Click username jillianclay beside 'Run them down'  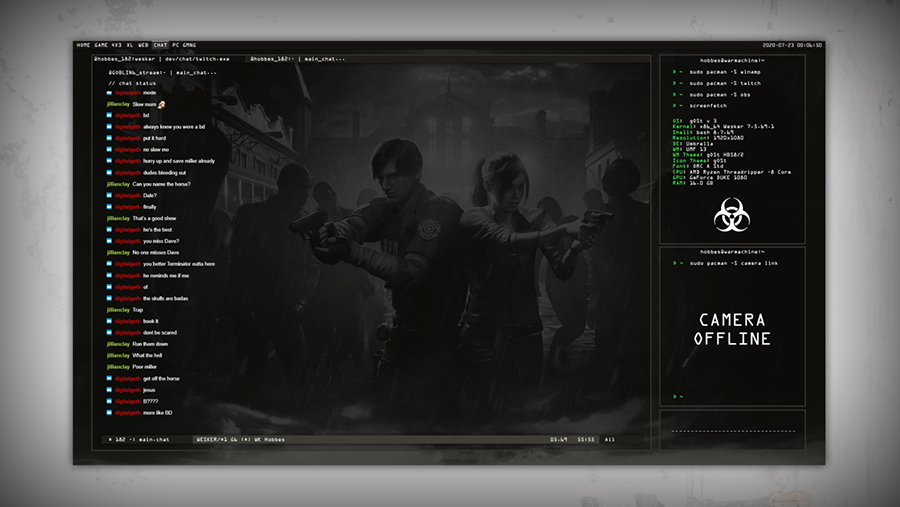[x=118, y=344]
